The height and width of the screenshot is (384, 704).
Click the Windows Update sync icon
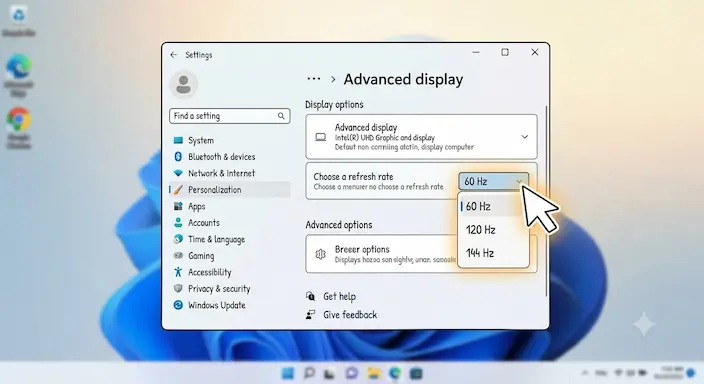[x=178, y=305]
